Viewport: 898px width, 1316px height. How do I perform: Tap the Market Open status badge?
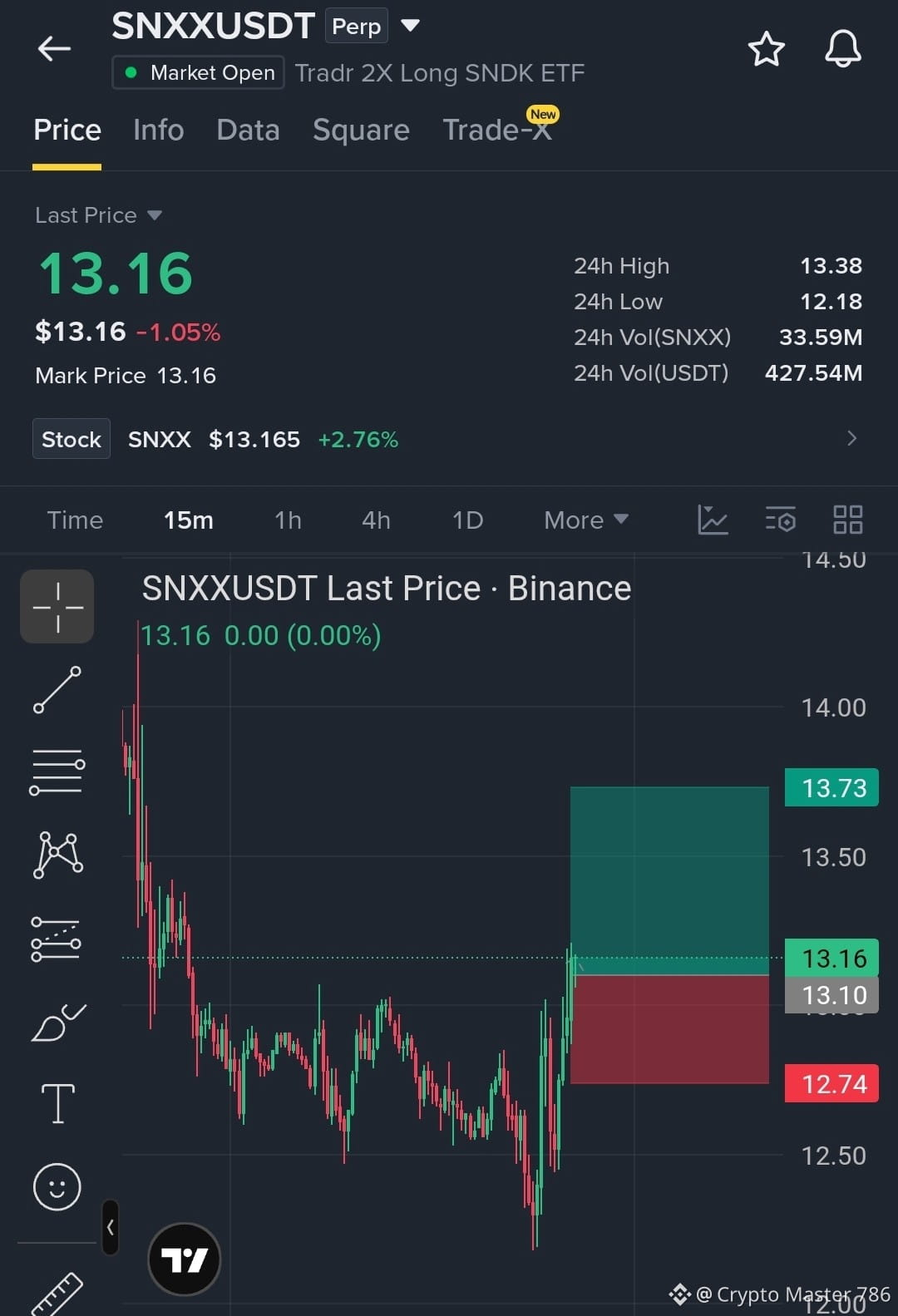pyautogui.click(x=199, y=72)
